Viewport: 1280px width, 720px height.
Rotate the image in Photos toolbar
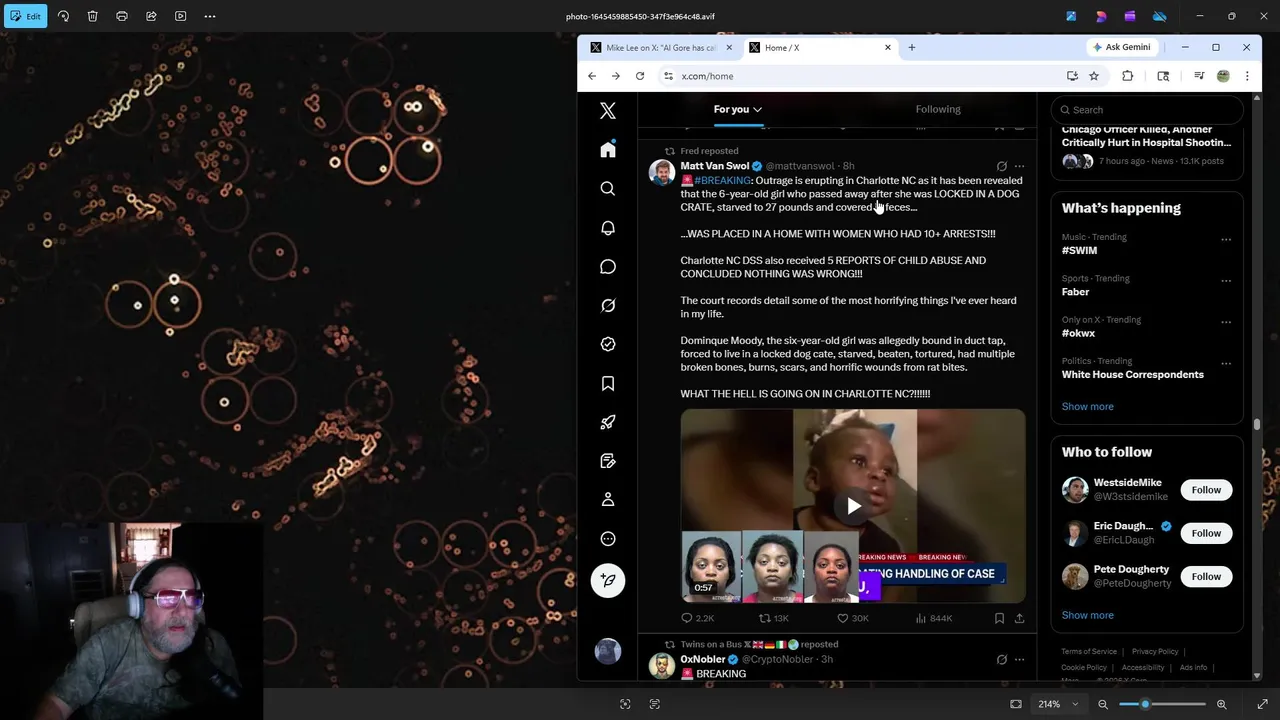[63, 16]
